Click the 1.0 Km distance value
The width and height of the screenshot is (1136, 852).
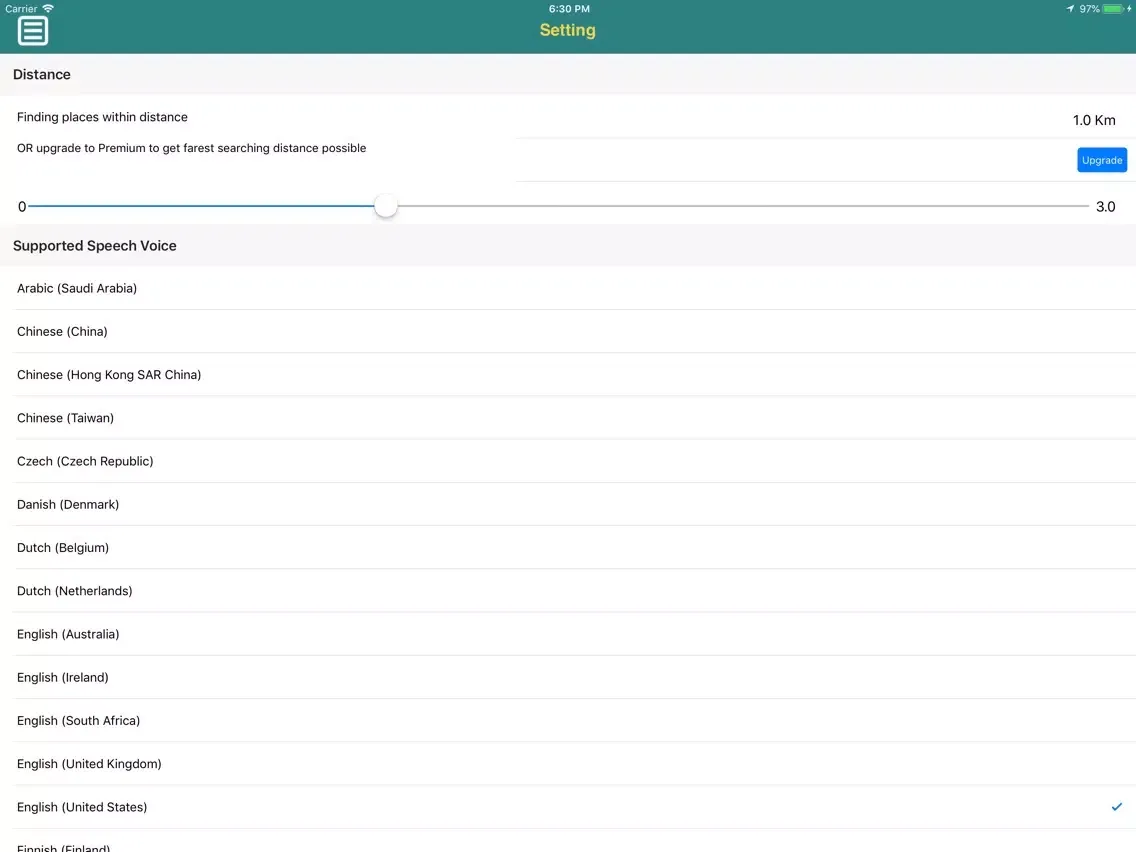[x=1094, y=120]
